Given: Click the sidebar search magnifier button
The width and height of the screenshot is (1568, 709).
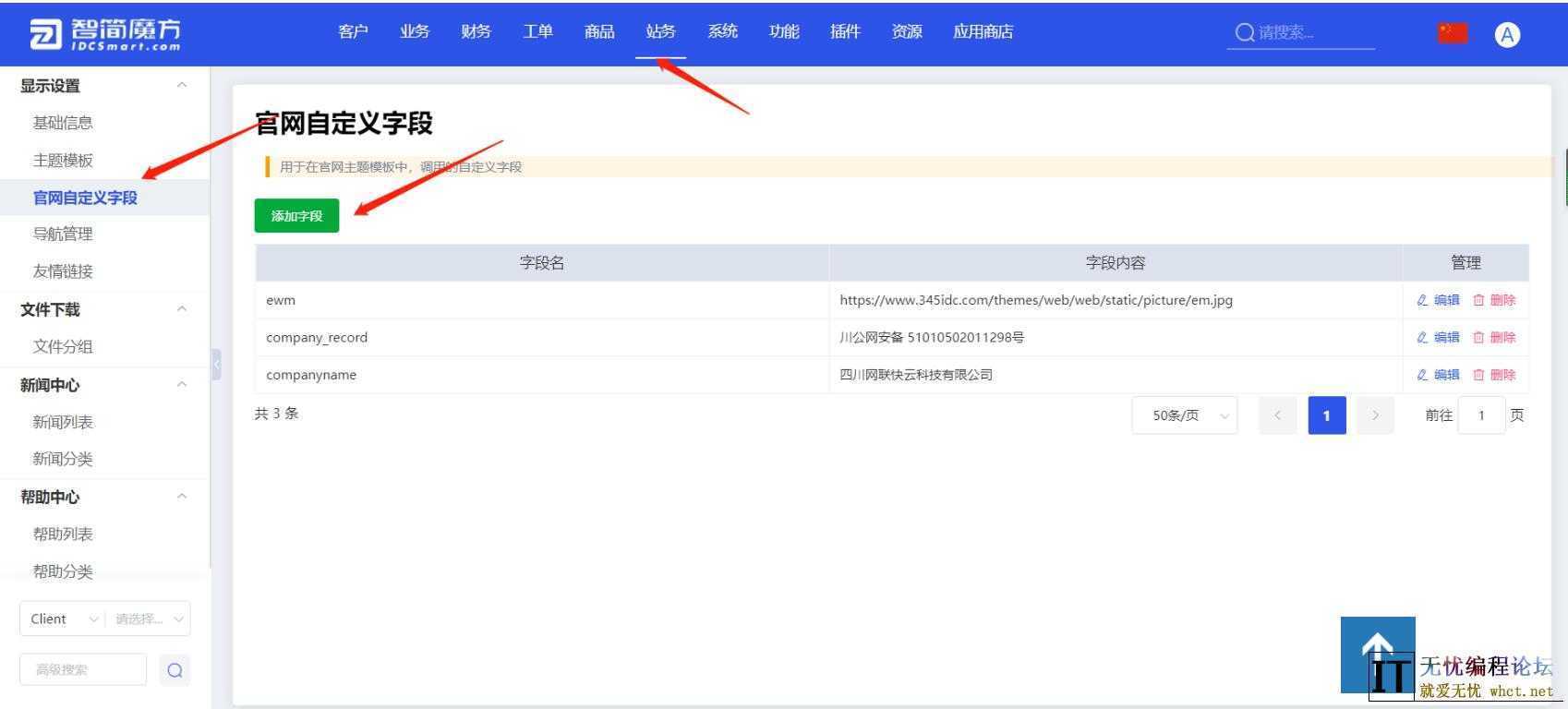Looking at the screenshot, I should pos(175,670).
